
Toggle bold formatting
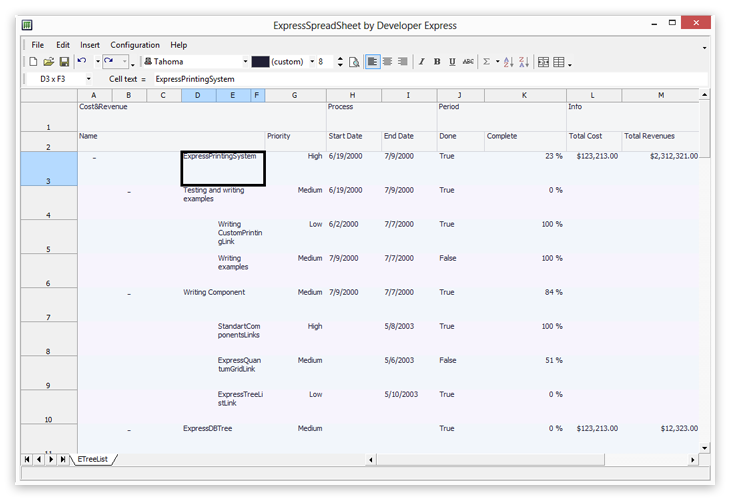click(x=437, y=62)
